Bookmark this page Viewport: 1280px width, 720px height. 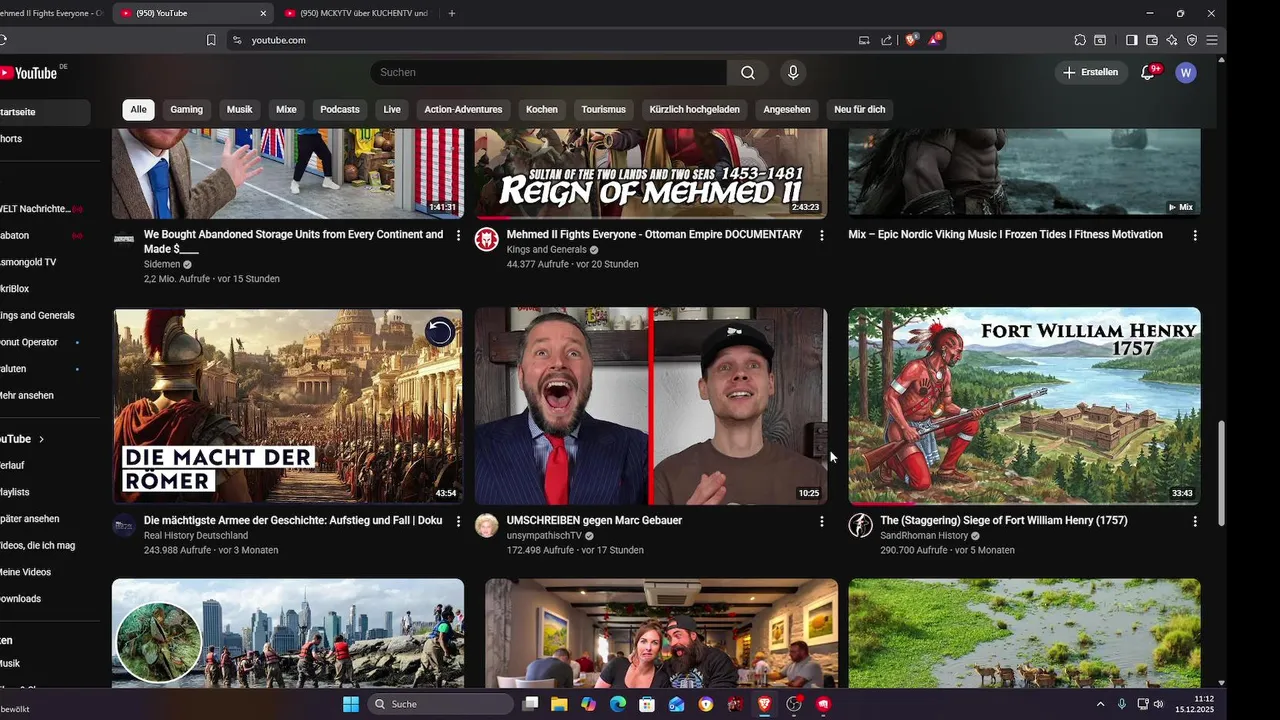(211, 40)
